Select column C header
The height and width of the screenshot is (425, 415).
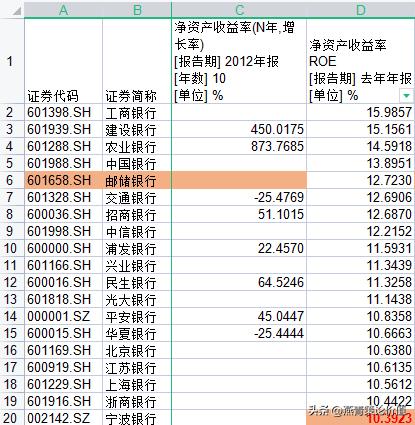[x=239, y=10]
